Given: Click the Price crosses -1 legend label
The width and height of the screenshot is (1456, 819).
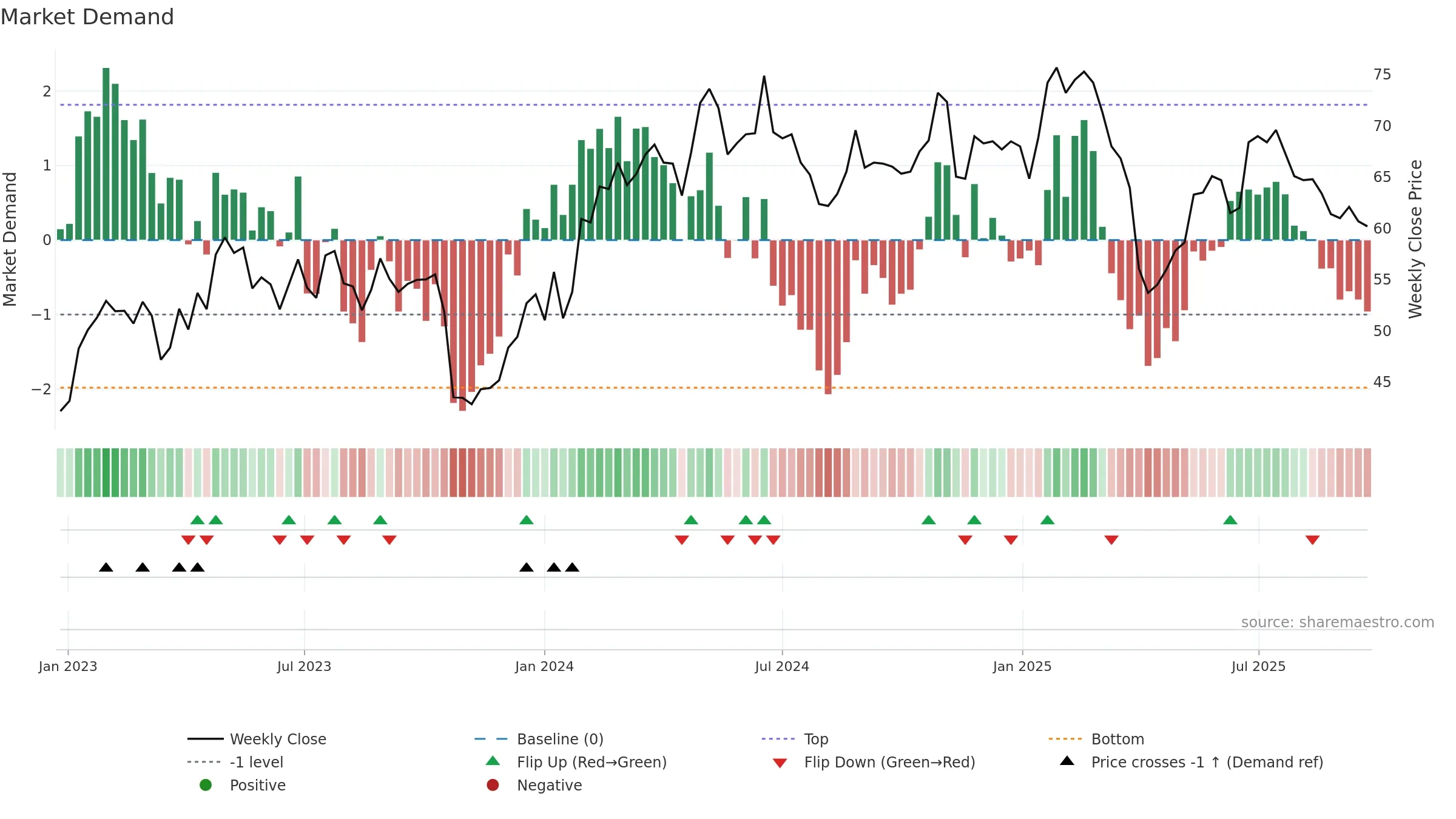Looking at the screenshot, I should pos(1207,762).
